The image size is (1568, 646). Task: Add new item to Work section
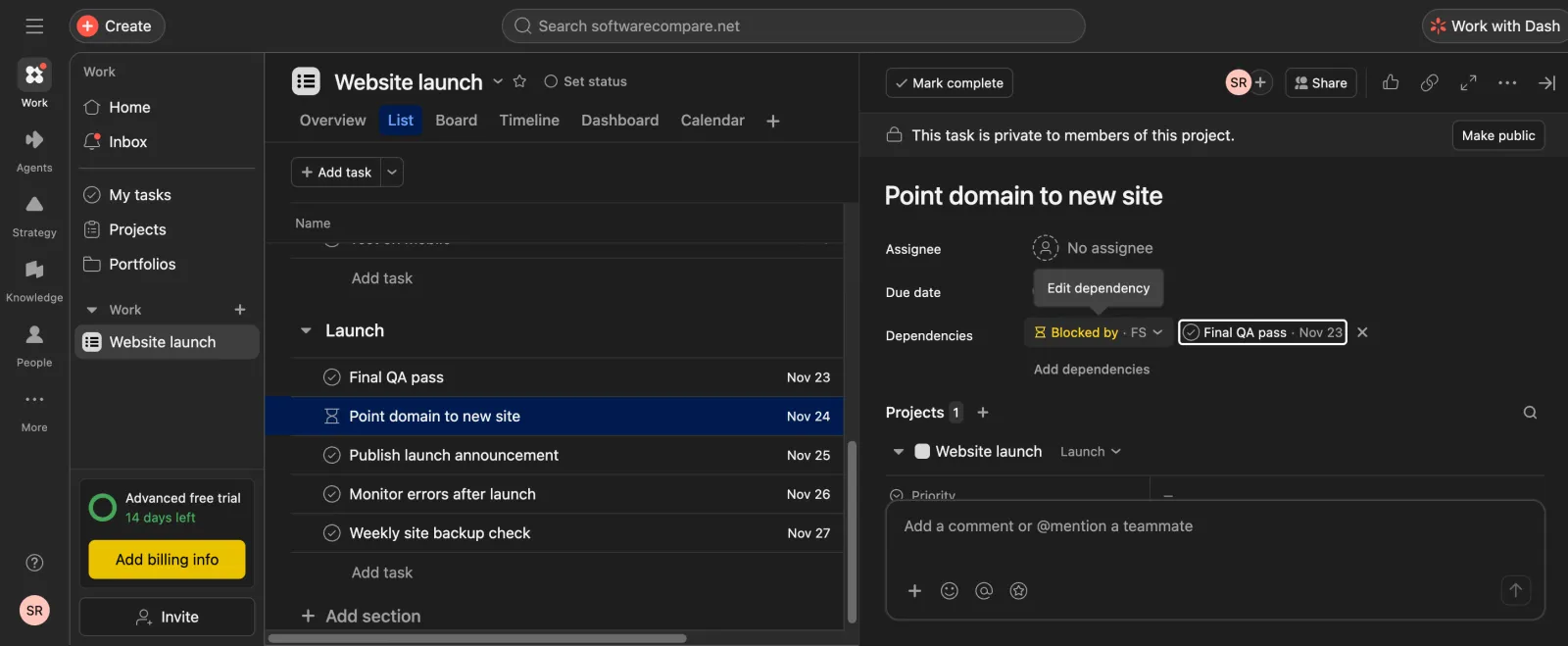(x=240, y=310)
